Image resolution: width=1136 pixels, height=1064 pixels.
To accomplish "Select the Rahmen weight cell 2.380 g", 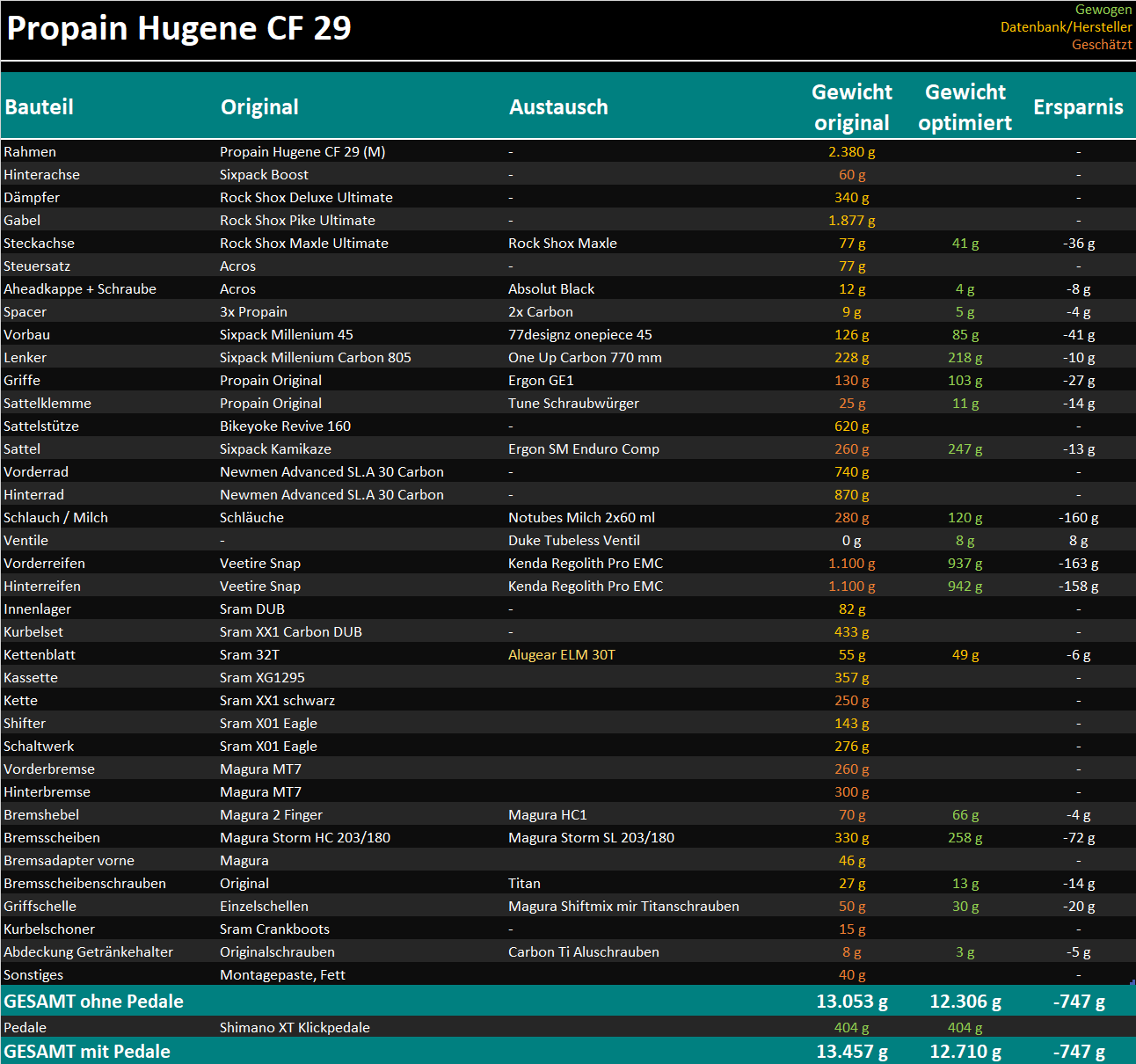I will [x=851, y=152].
